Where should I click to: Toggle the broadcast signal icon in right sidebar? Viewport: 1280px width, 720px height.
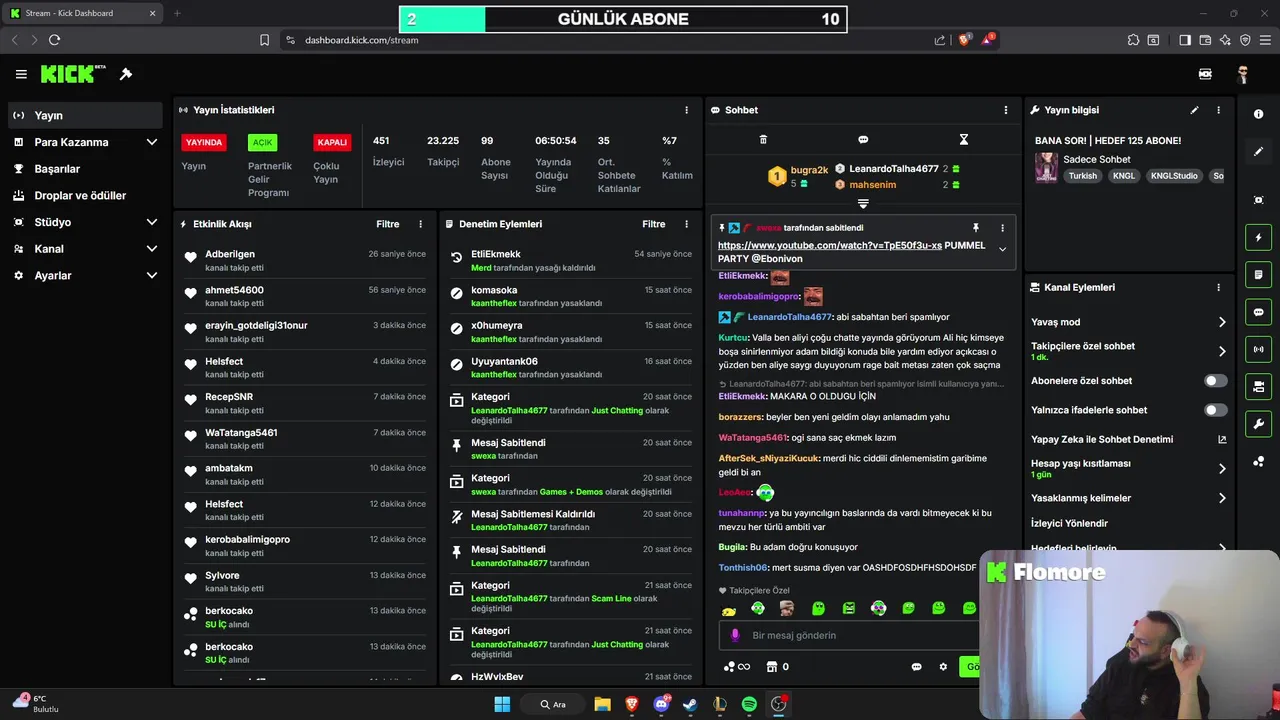click(x=1258, y=349)
